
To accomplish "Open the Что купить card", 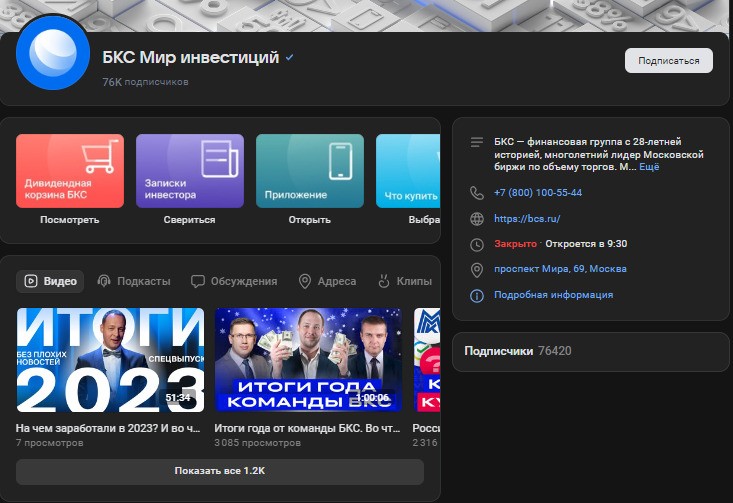I will click(408, 171).
